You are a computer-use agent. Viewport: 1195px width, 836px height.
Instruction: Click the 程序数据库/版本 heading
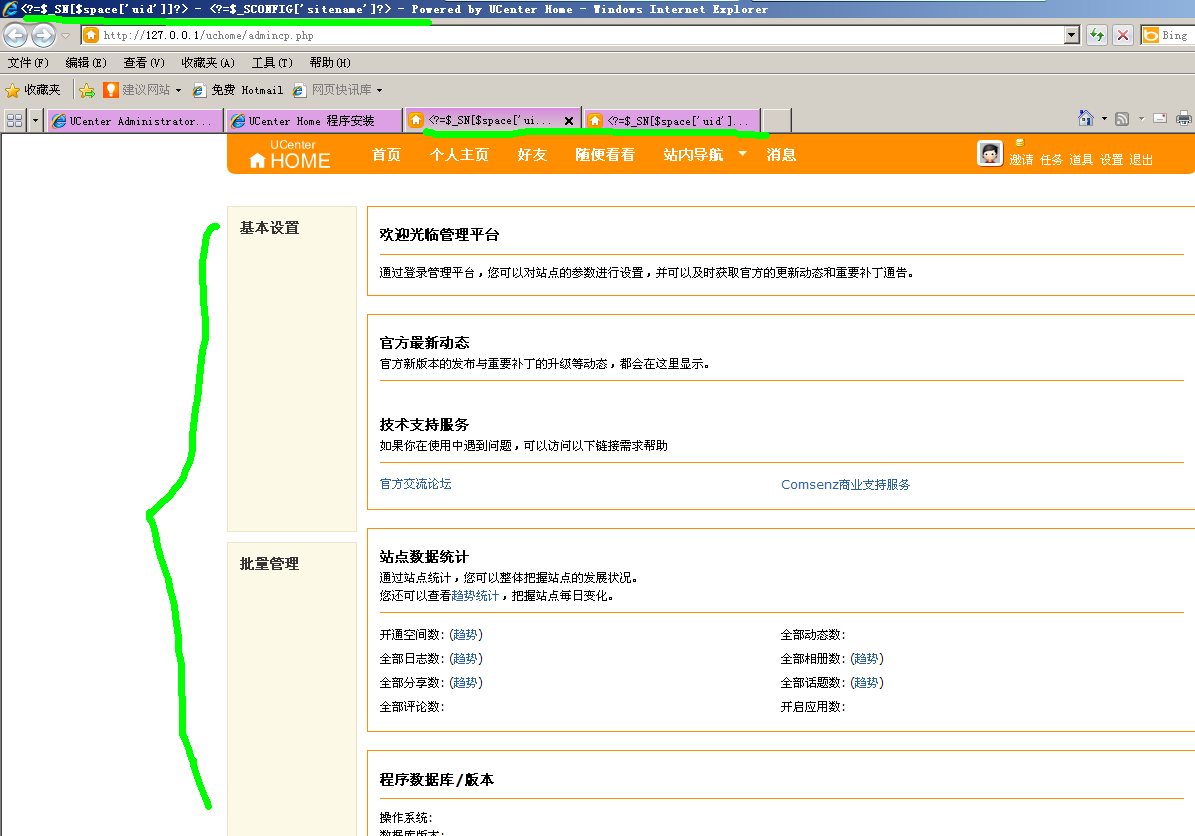coord(437,780)
